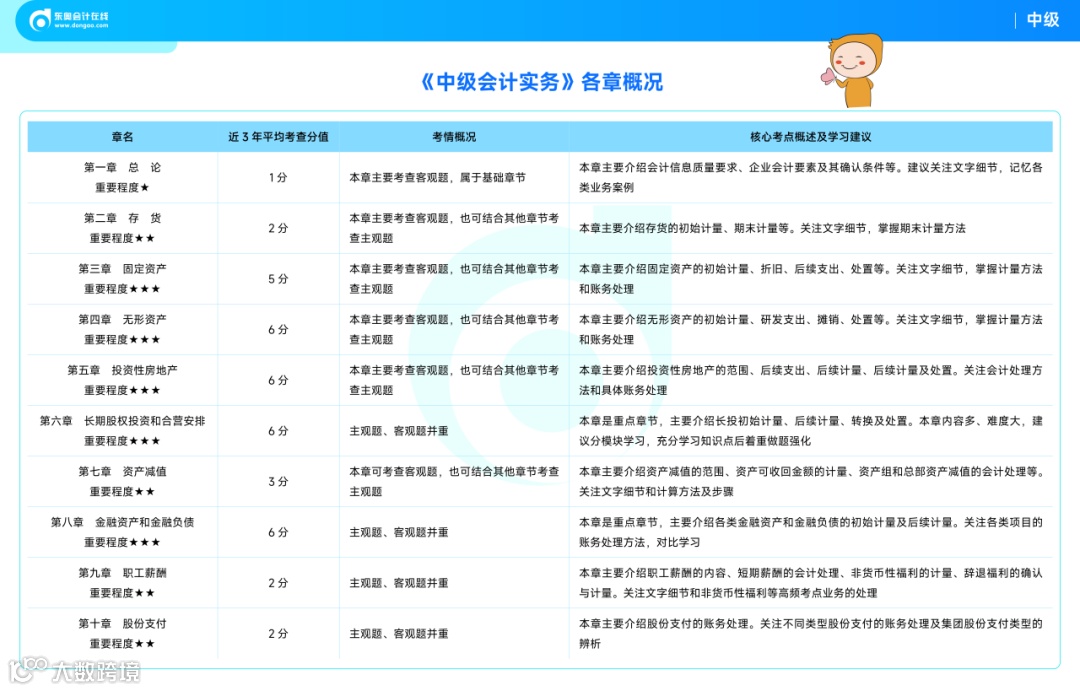This screenshot has height=691, width=1080.
Task: Select the 考情概况 column header
Action: tap(454, 137)
